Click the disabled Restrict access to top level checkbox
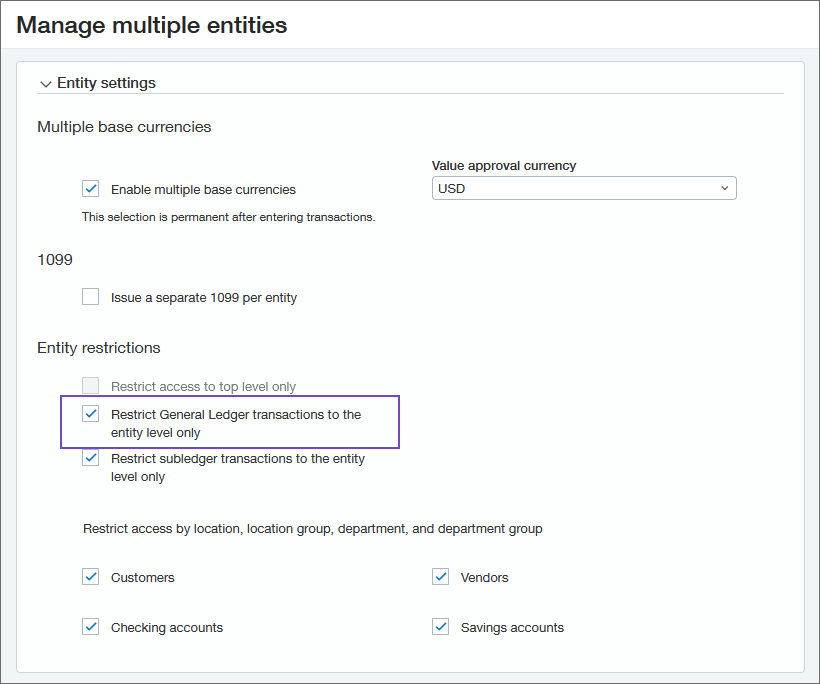This screenshot has height=684, width=820. [90, 385]
